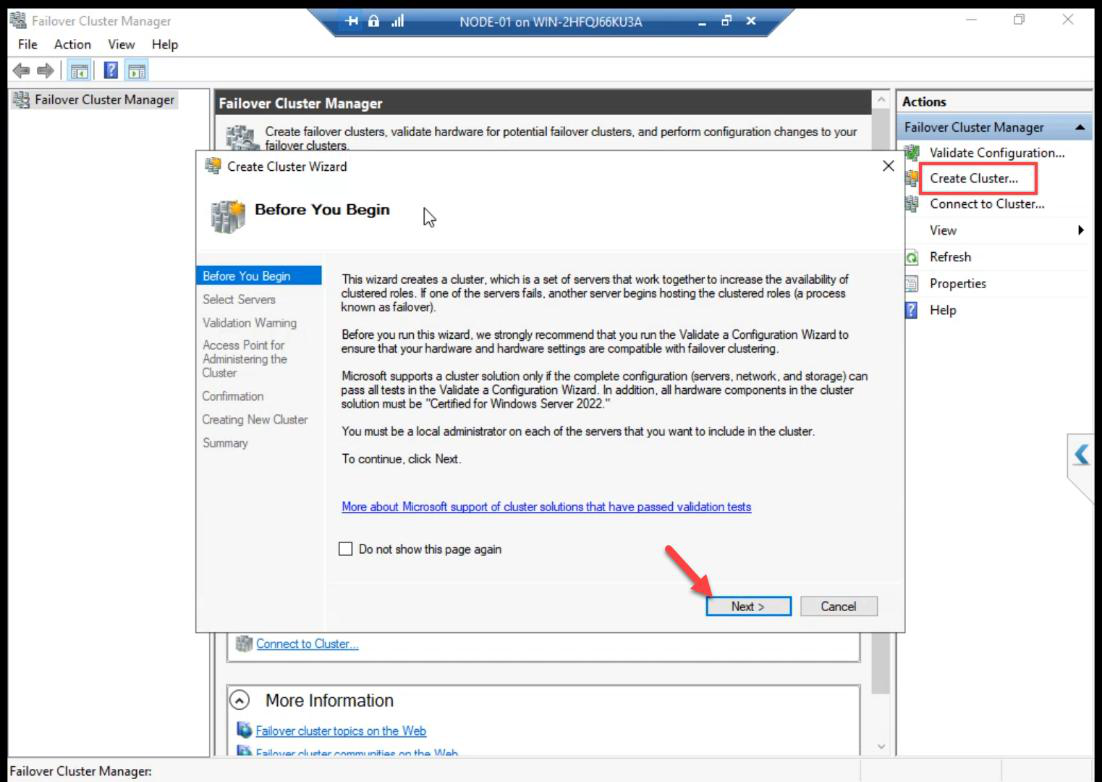1102x782 pixels.
Task: Click the side panel left-chevron handle
Action: (1082, 455)
